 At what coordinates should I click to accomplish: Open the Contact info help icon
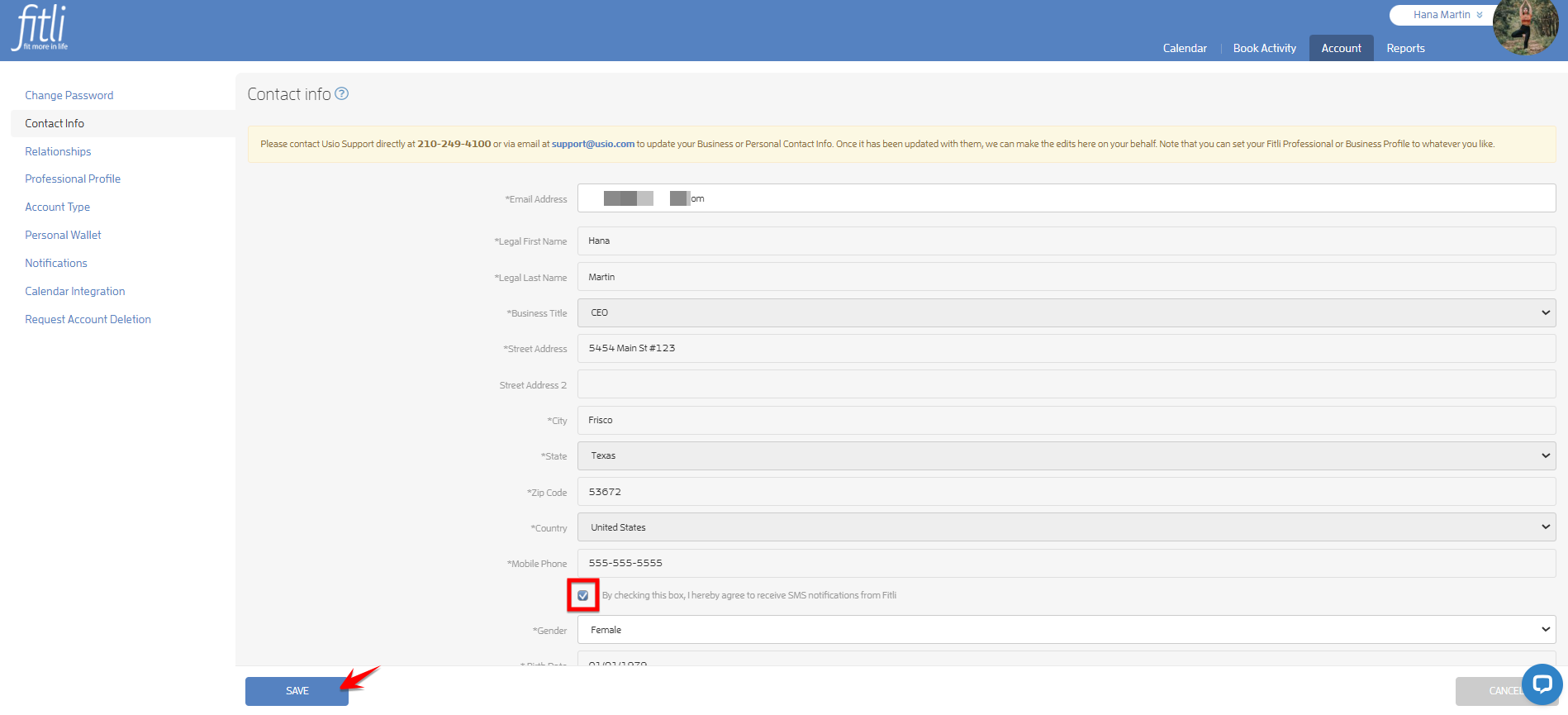(341, 93)
